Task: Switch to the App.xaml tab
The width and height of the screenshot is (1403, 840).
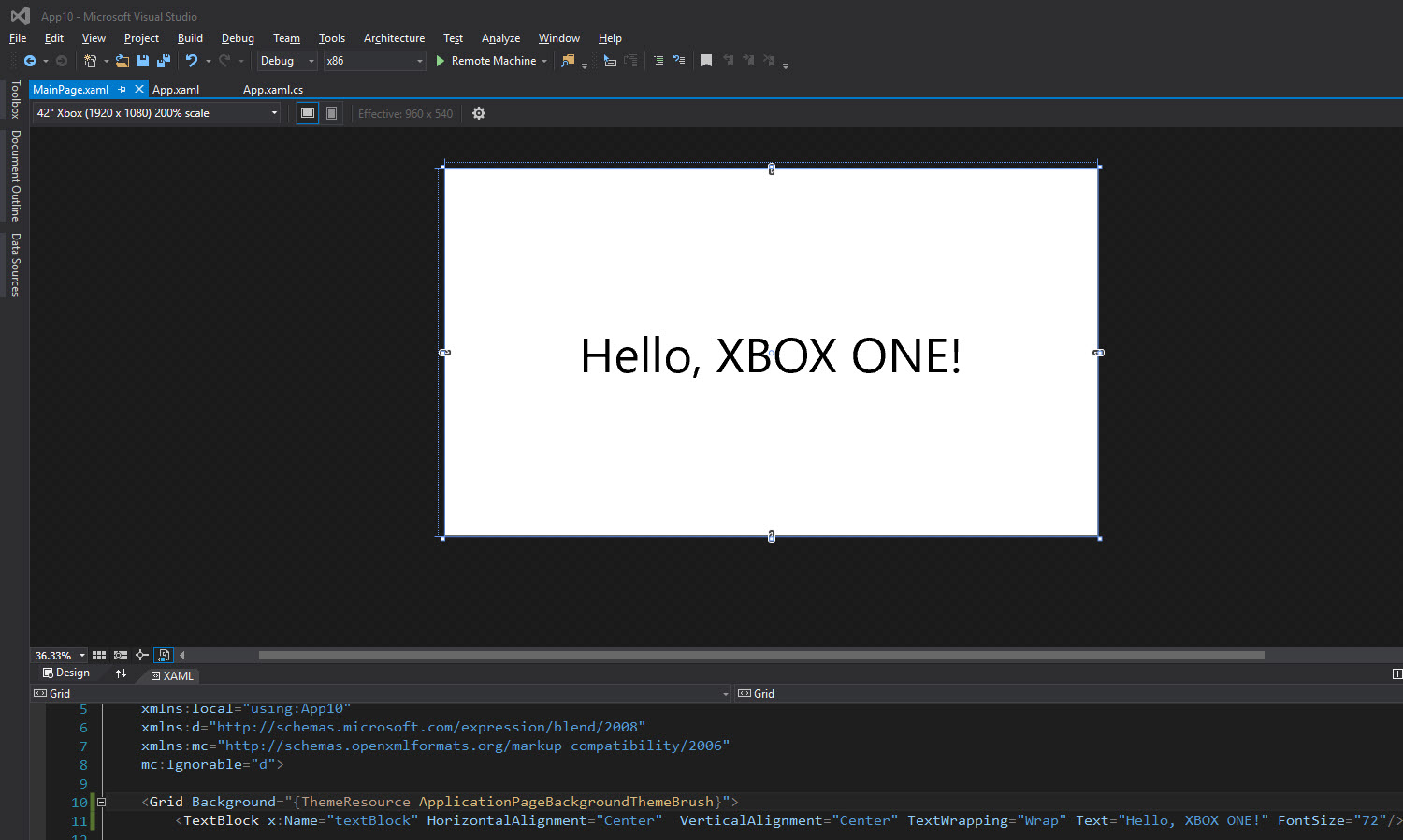Action: pyautogui.click(x=176, y=90)
